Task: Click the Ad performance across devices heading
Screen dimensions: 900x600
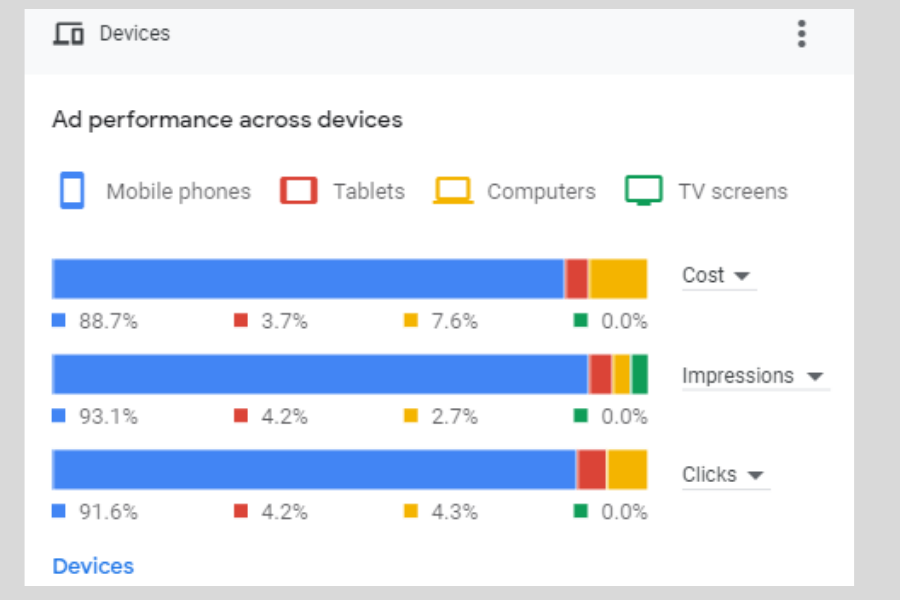Action: point(226,119)
